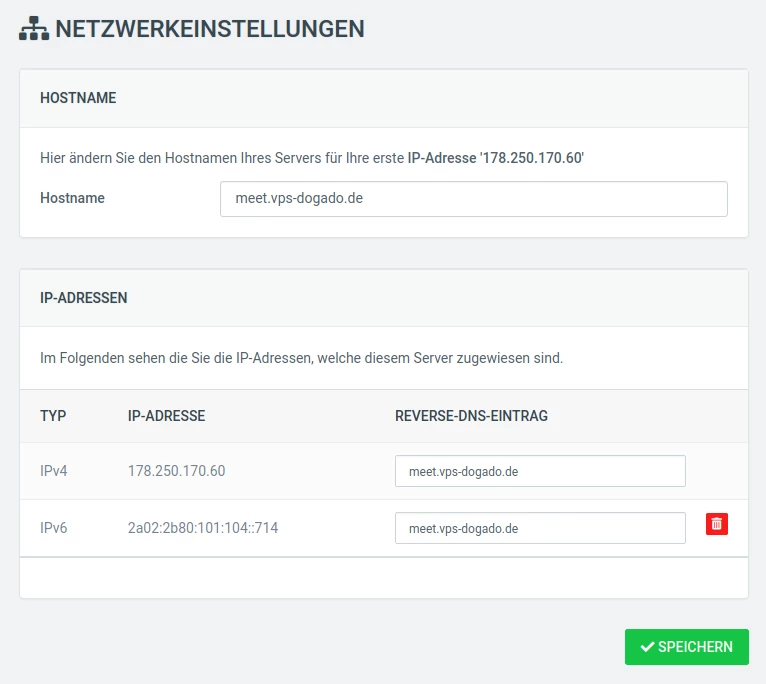Delete the IPv6 address with trash icon

tap(717, 524)
